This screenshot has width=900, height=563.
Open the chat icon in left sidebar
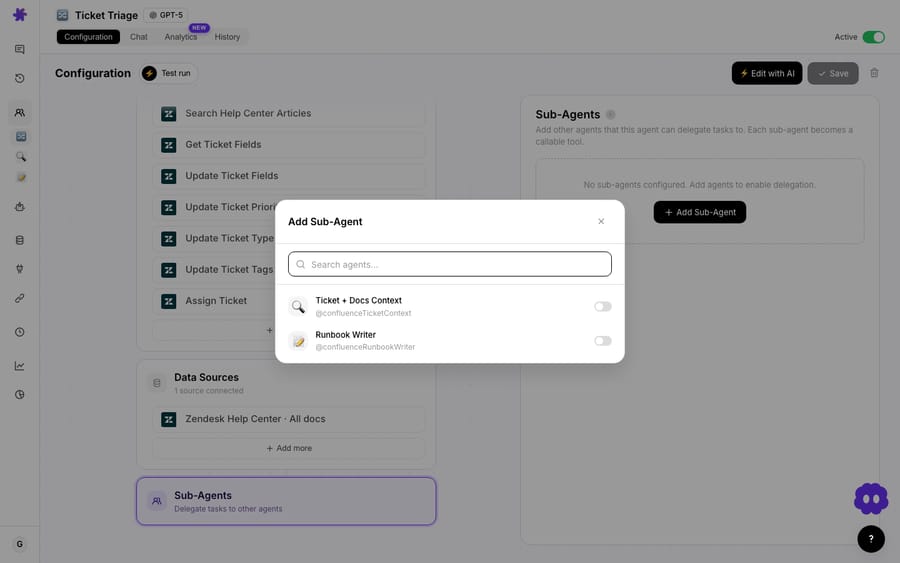pyautogui.click(x=20, y=49)
